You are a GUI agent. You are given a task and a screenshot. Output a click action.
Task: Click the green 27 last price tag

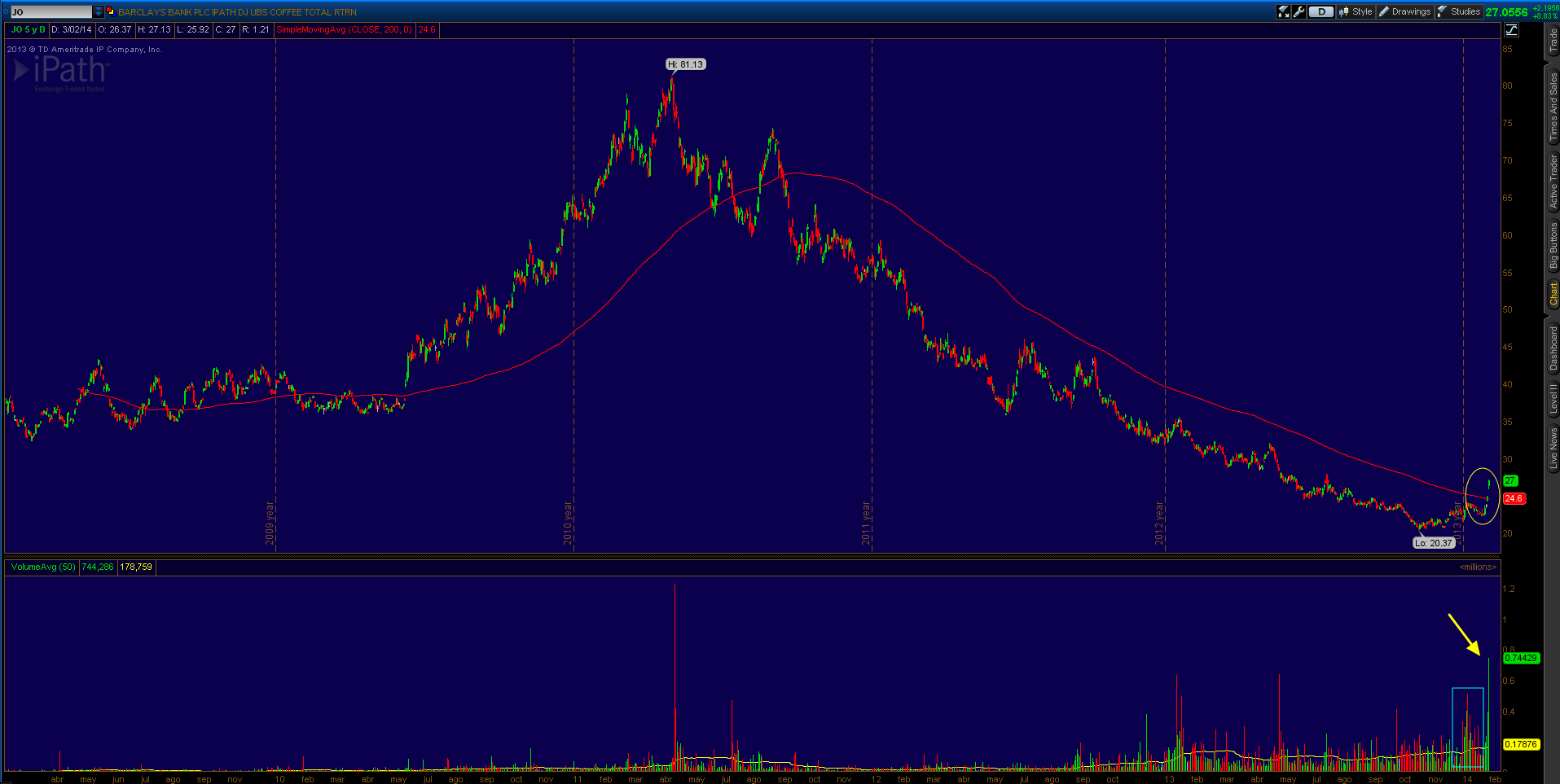click(x=1510, y=480)
